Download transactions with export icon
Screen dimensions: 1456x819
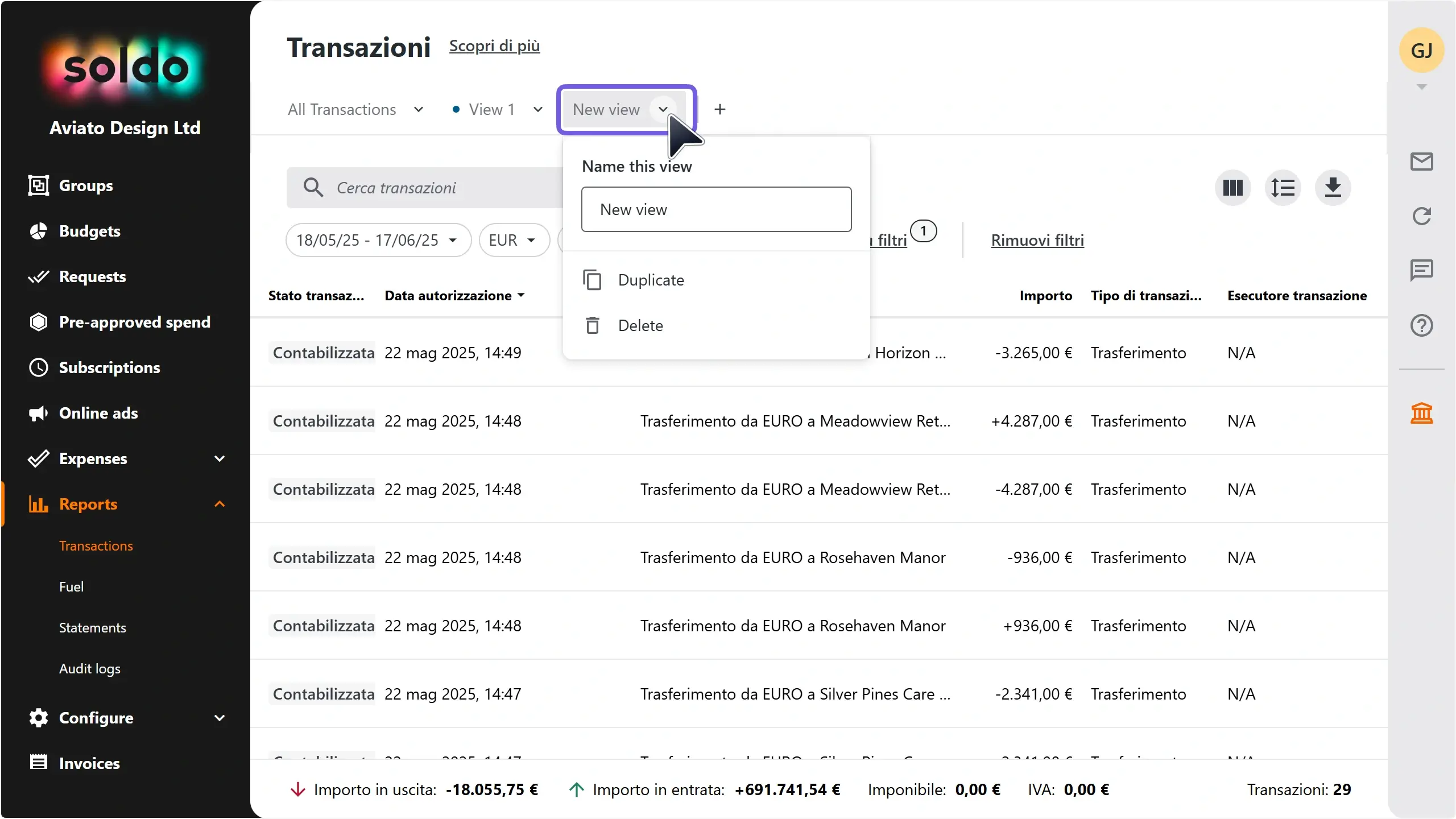point(1333,188)
